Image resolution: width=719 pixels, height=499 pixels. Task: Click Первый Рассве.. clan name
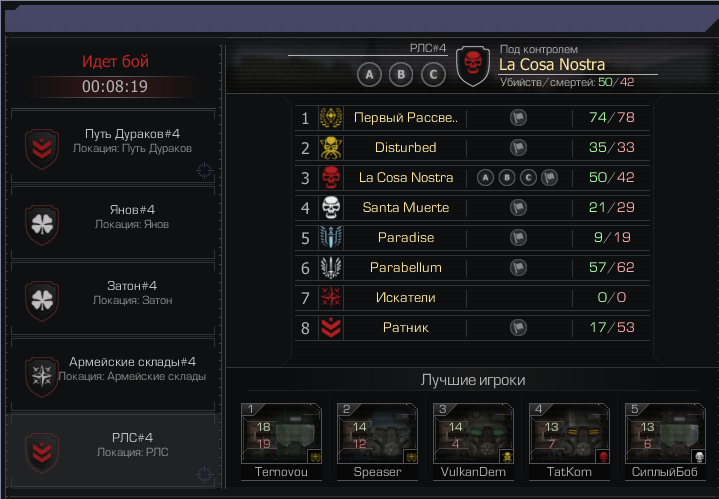tap(405, 118)
